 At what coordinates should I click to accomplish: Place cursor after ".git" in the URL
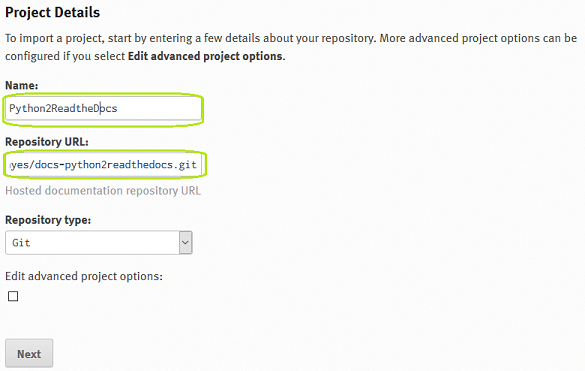point(198,165)
